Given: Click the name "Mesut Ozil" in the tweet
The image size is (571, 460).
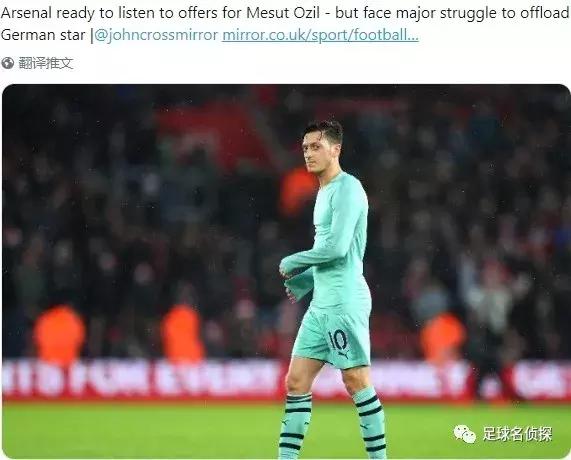Looking at the screenshot, I should 283,13.
